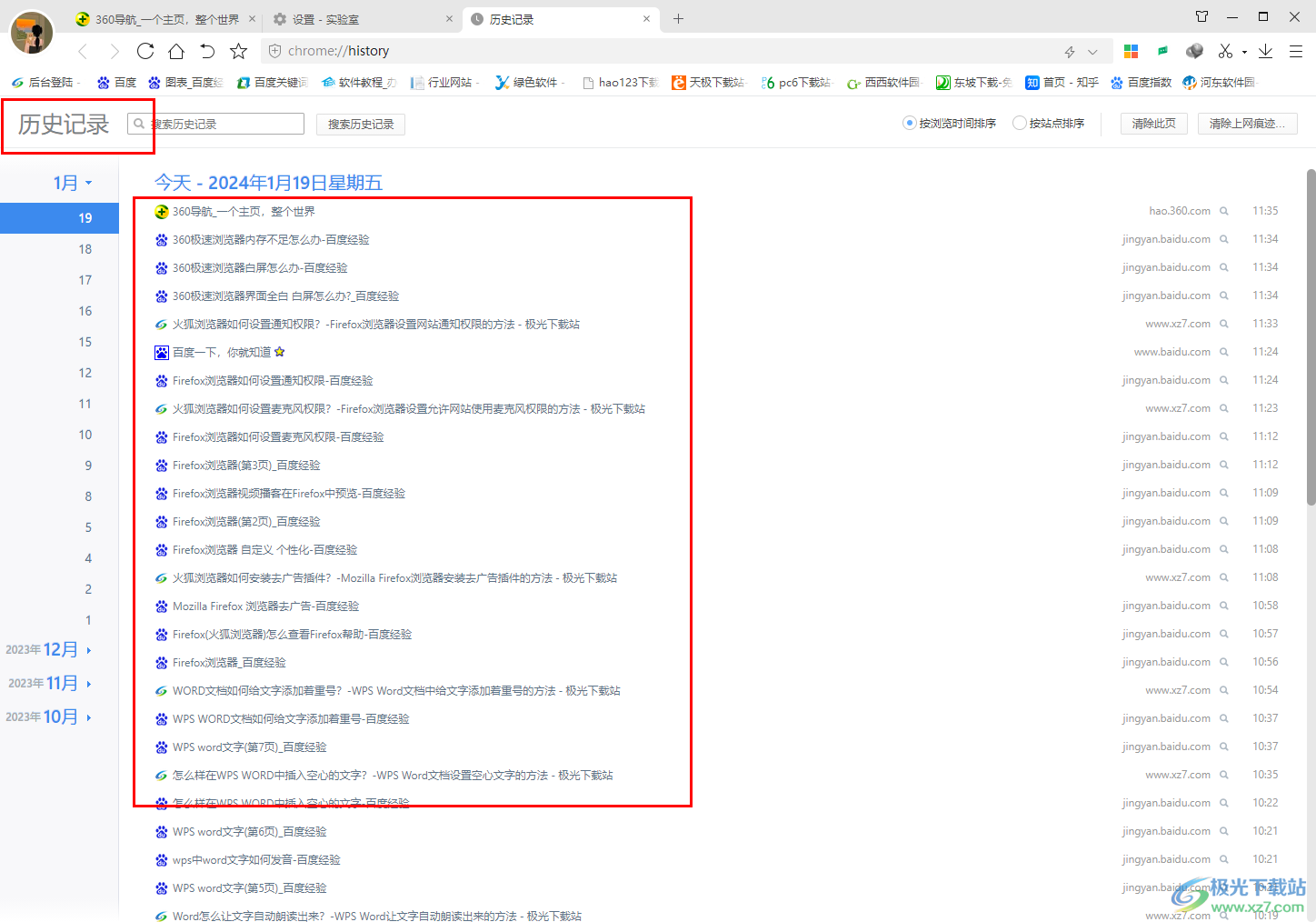
Task: Open history entry 360导航_一个主页，整个世界
Action: [244, 211]
